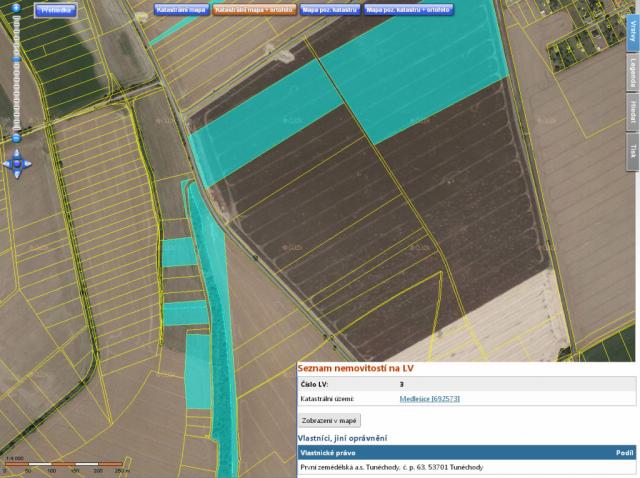Pan the map down with arrow
Screen dimensions: 640x478
17,174
